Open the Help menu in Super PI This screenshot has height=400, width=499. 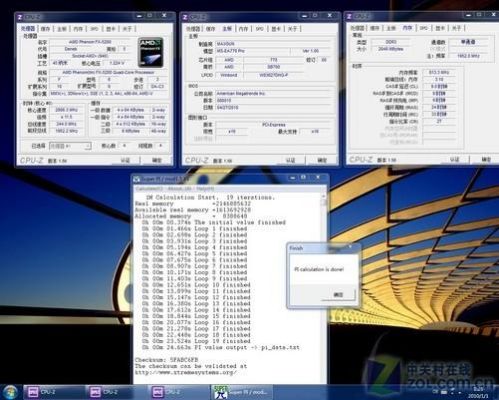[x=205, y=189]
